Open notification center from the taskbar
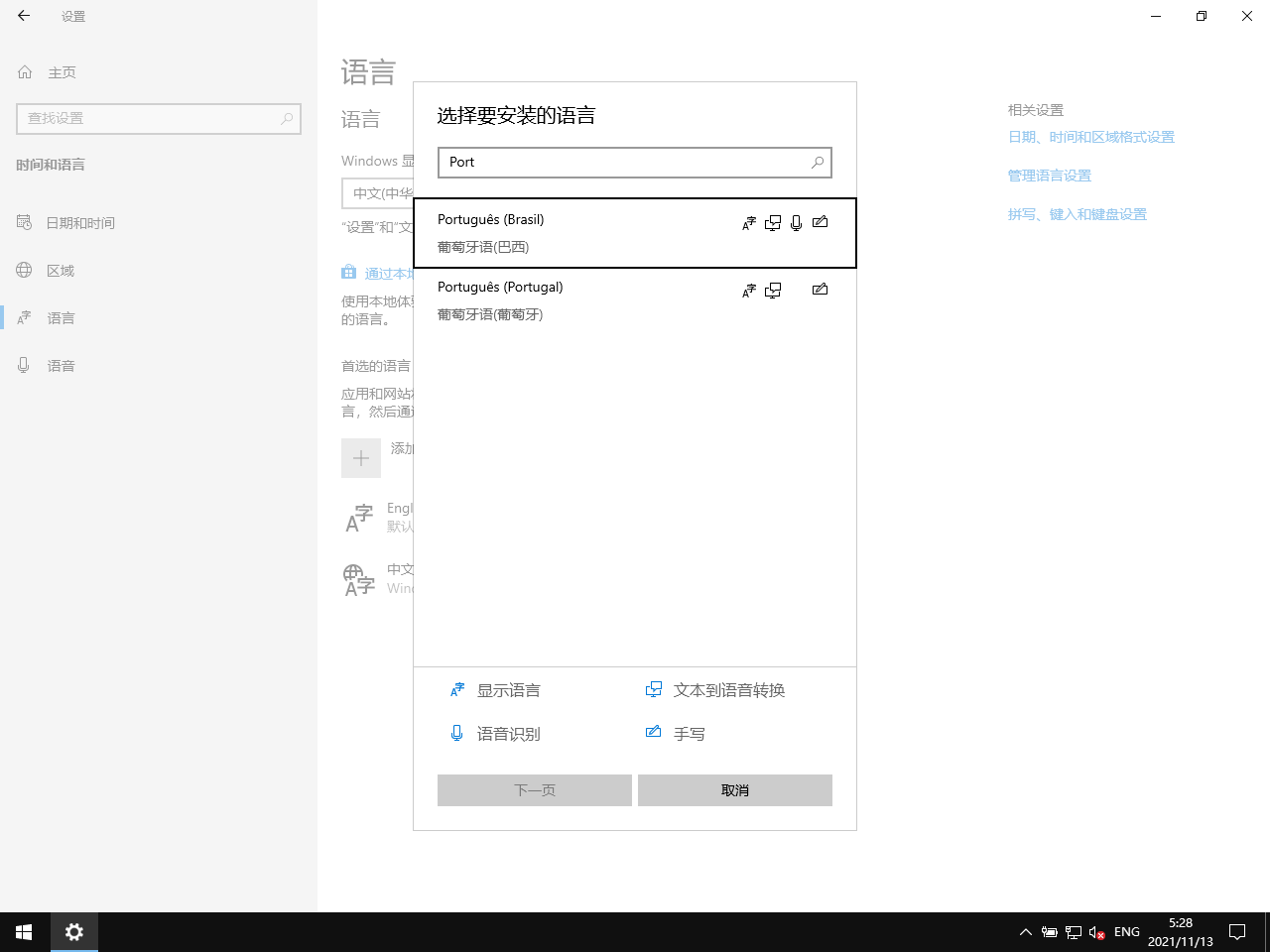Screen dimensions: 1270x952 (x=1237, y=932)
